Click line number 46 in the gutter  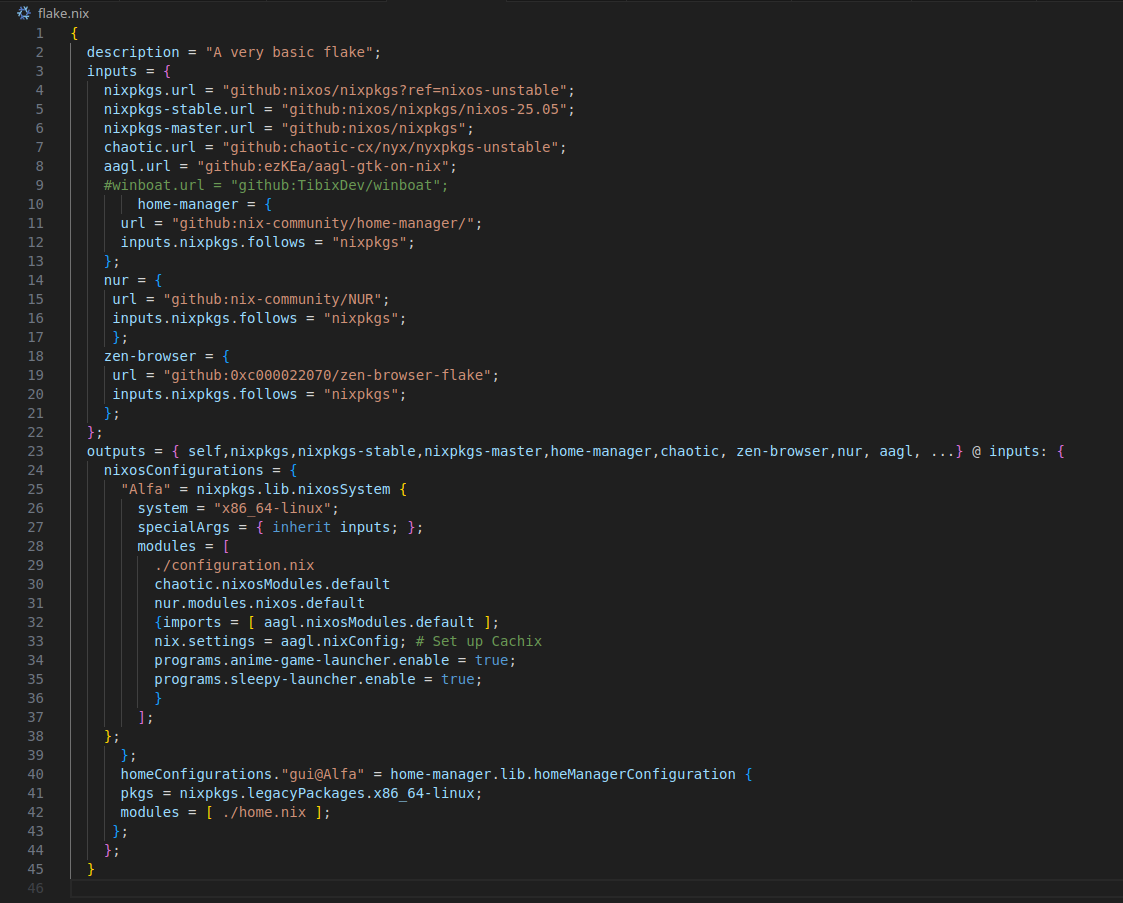tap(35, 888)
